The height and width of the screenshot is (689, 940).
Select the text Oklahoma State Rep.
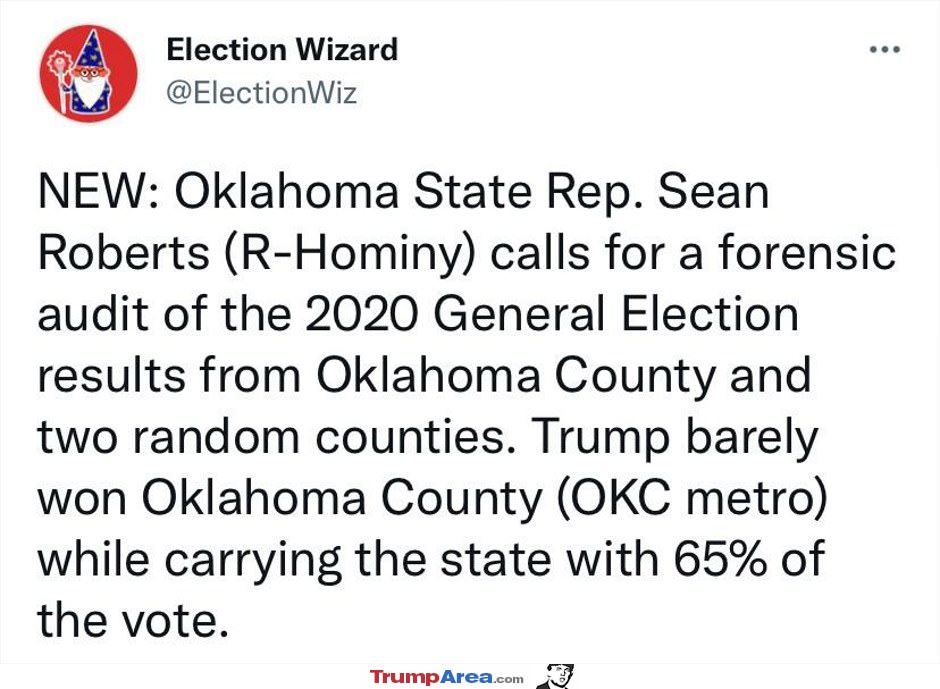(409, 192)
